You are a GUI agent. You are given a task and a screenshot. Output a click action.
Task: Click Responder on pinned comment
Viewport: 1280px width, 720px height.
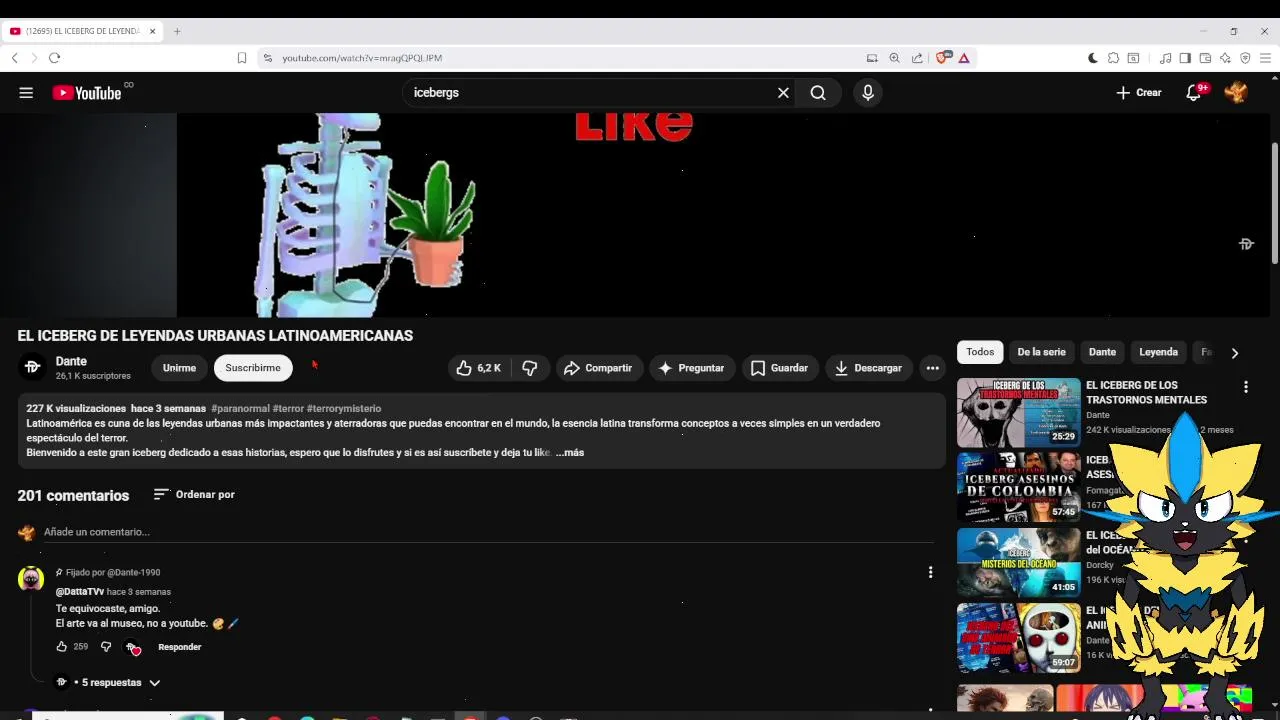point(180,647)
